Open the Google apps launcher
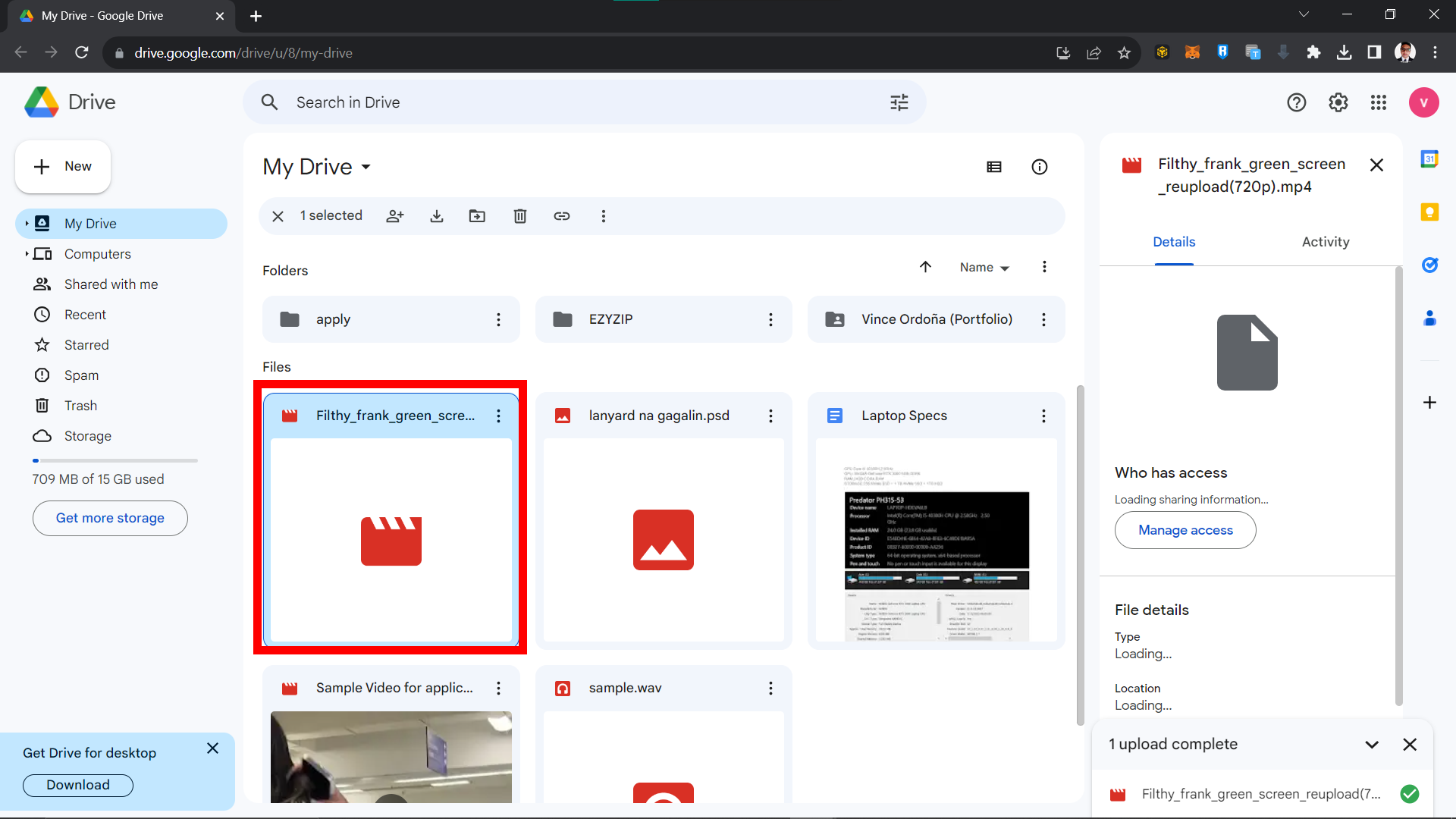Viewport: 1456px width, 819px height. point(1379,102)
